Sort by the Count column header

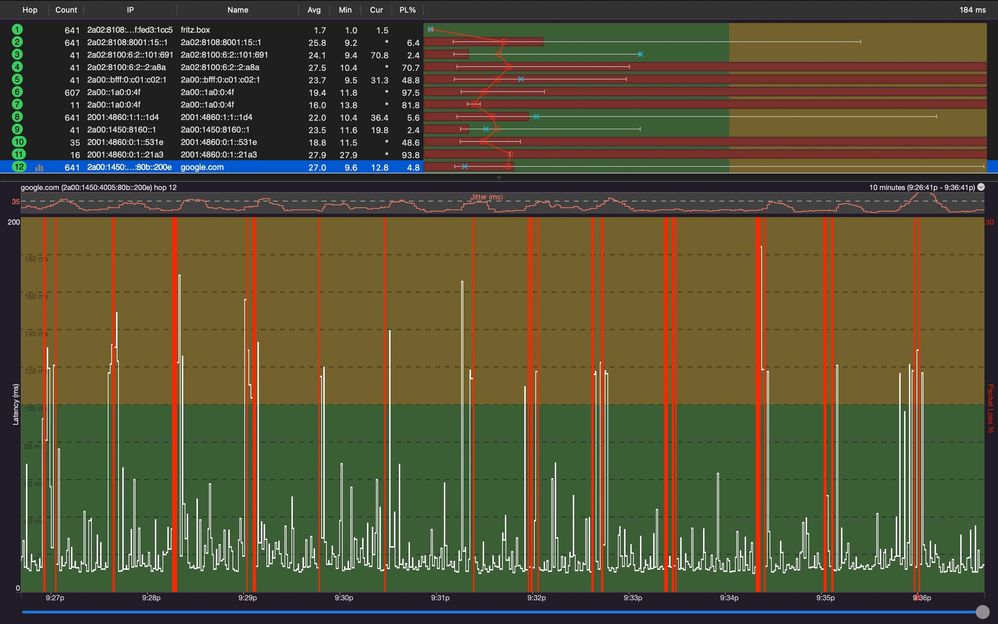[x=66, y=9]
